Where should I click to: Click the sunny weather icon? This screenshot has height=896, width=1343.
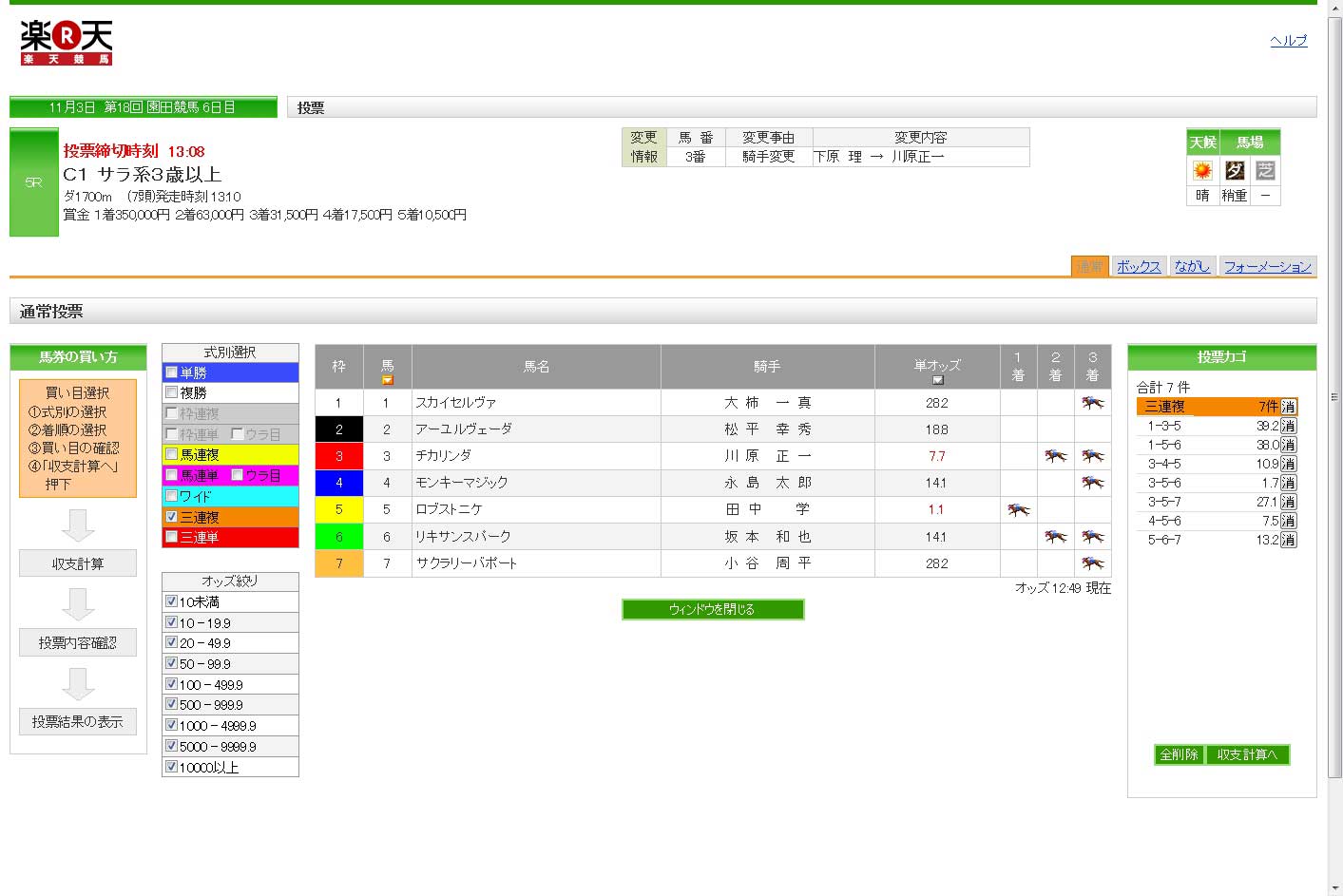coord(1202,170)
